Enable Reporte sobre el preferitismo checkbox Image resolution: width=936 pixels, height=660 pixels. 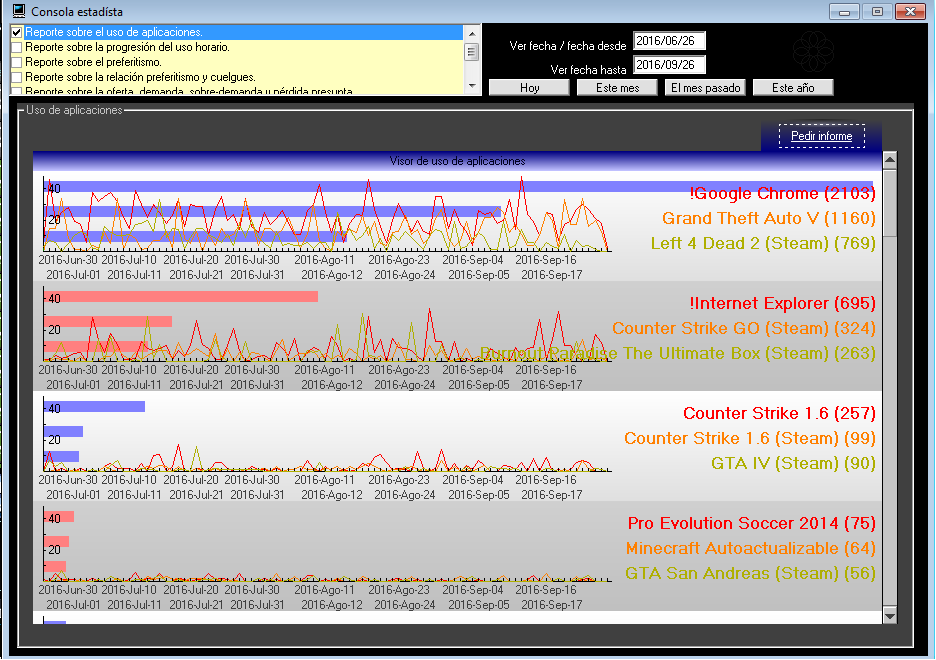[17, 62]
